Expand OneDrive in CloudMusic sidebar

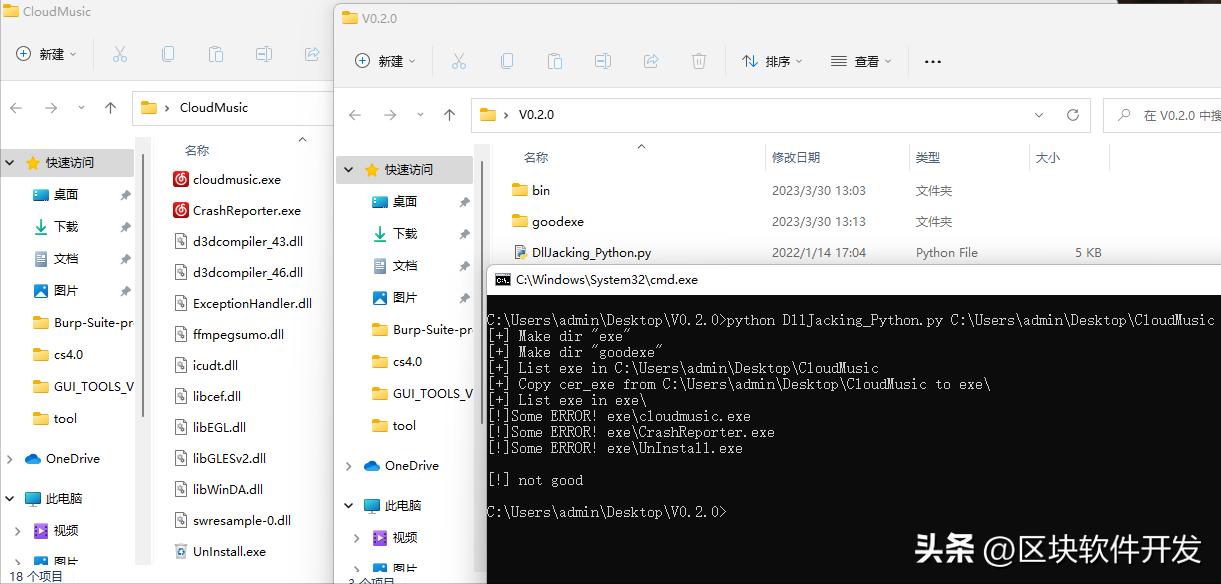point(10,459)
